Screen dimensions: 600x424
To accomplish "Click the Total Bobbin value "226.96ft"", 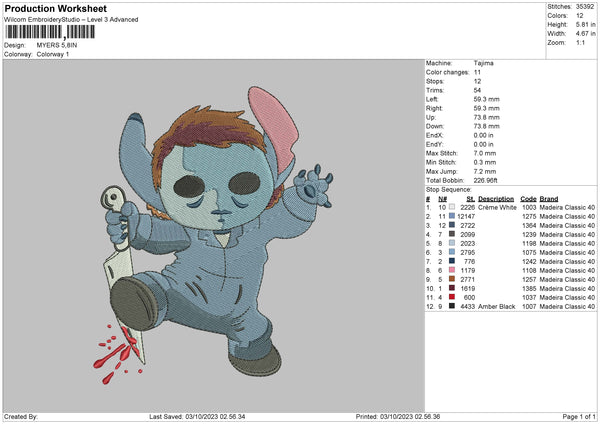I will (x=486, y=180).
